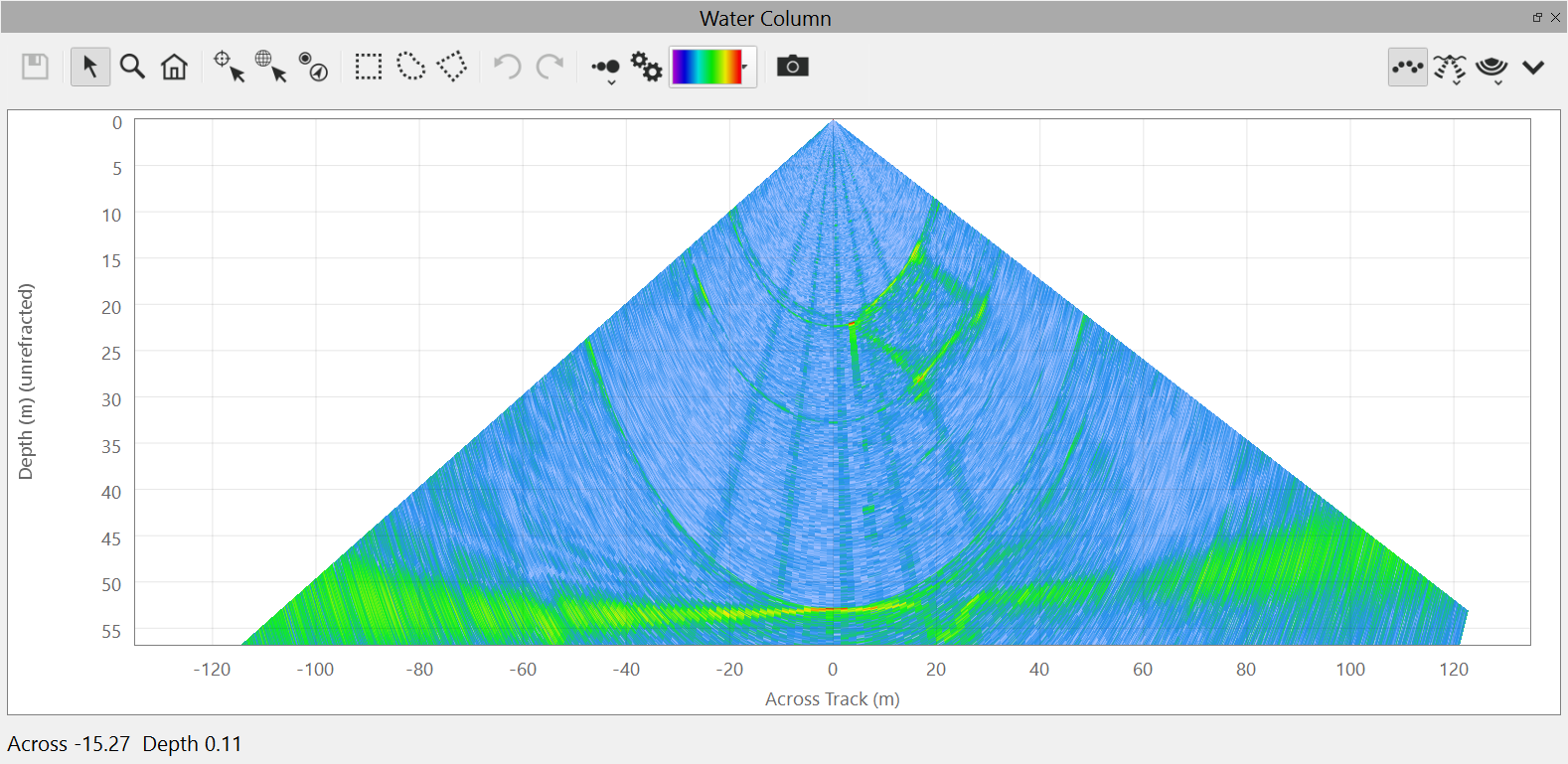Screen dimensions: 1568x764
Task: Click the undo arrow button
Action: 507,67
